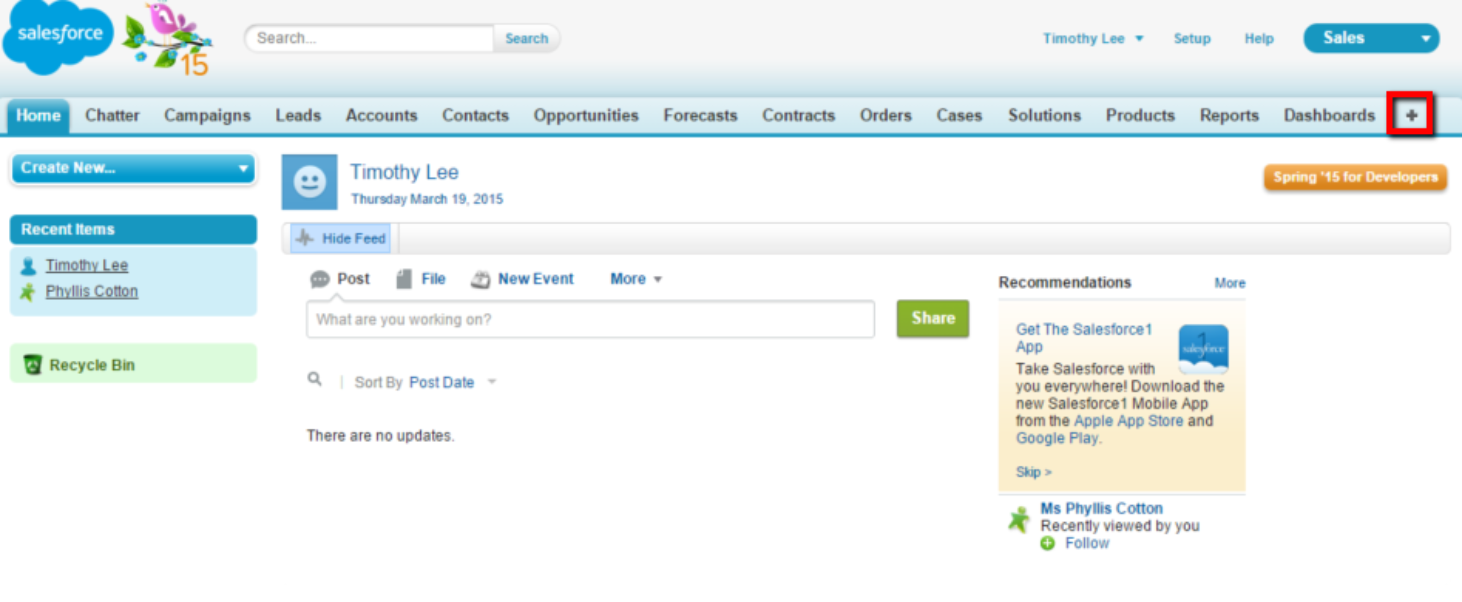Image resolution: width=1462 pixels, height=602 pixels.
Task: Open the Opportunities tab
Action: [586, 116]
